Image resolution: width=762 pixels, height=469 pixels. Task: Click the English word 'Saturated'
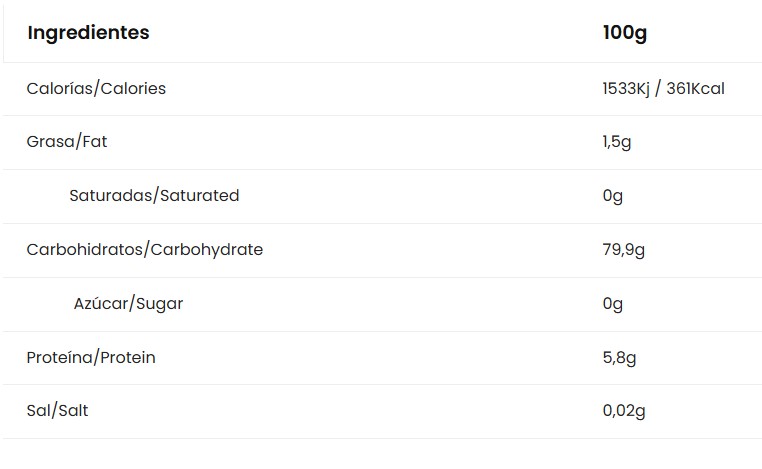(197, 196)
